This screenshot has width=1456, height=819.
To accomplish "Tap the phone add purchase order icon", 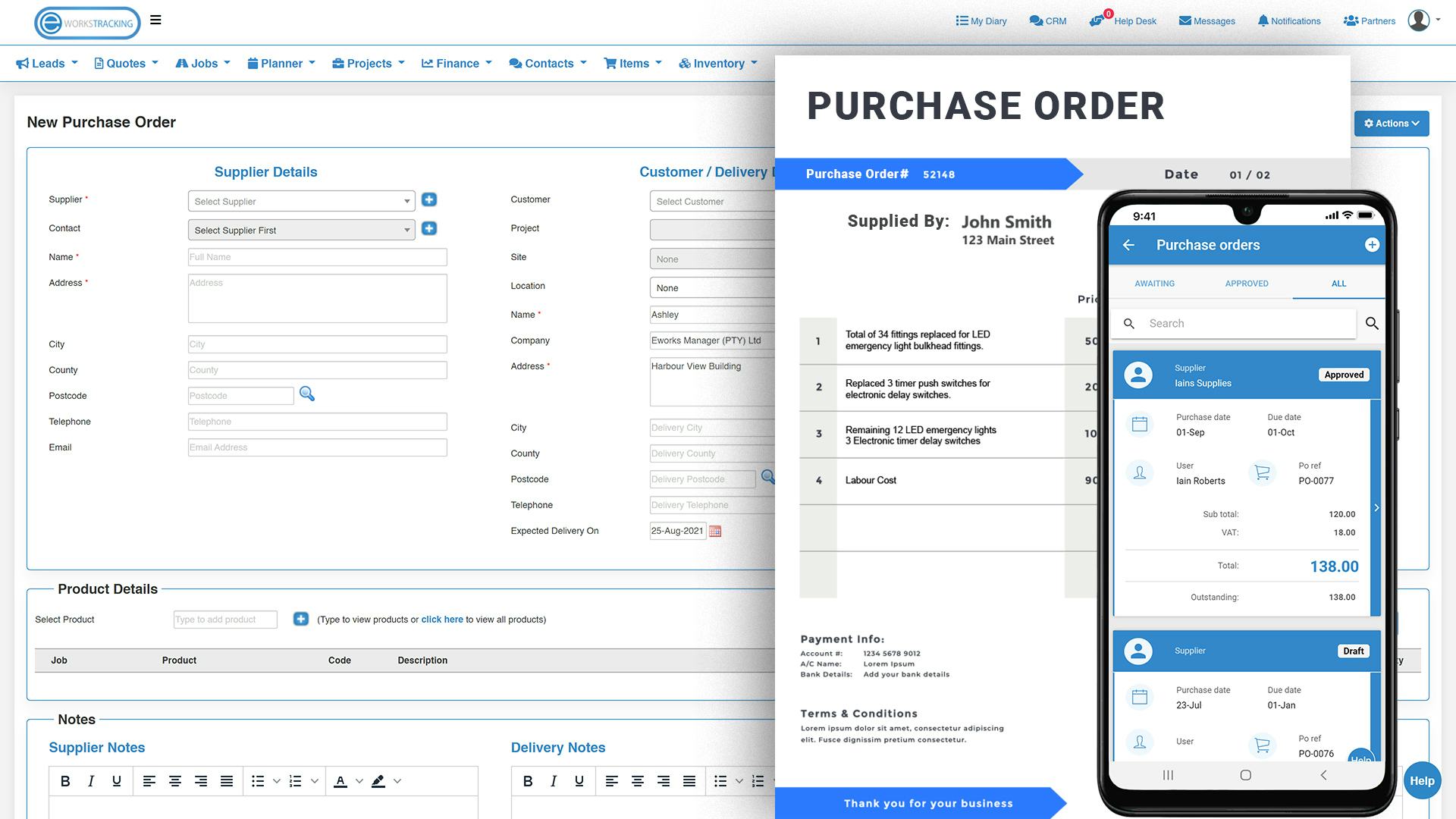I will click(x=1371, y=245).
